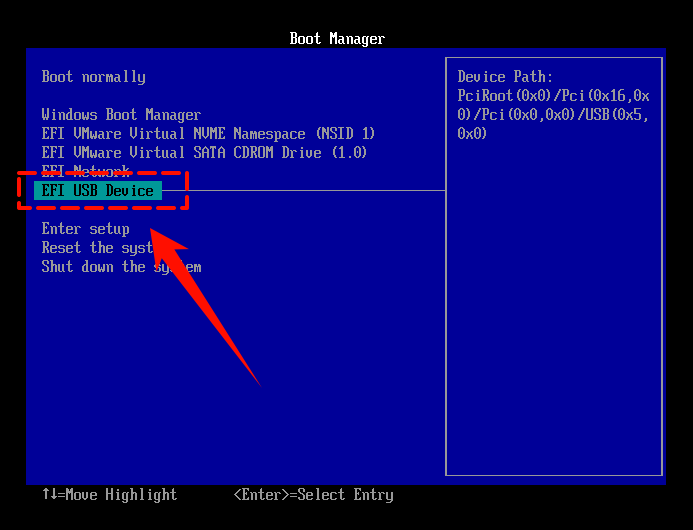Click the Boot Manager title text
Viewport: 693px width, 530px height.
(x=337, y=39)
